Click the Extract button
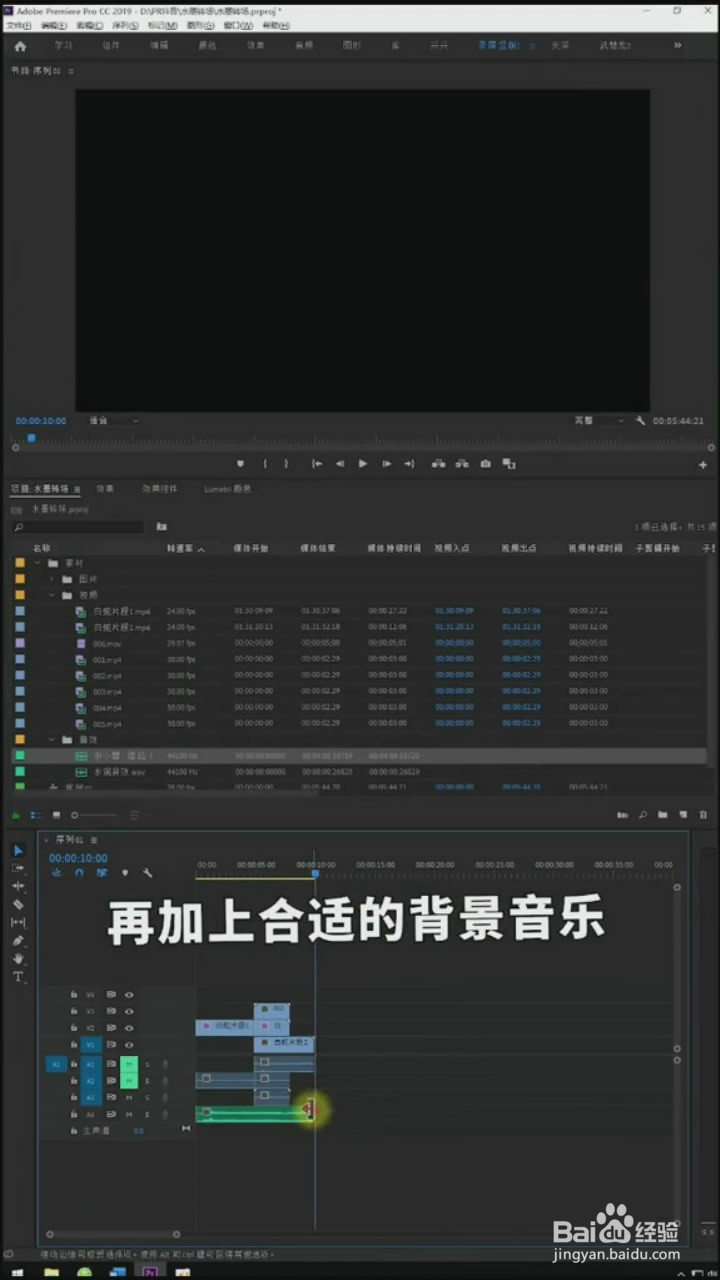This screenshot has height=1280, width=720. pos(462,464)
